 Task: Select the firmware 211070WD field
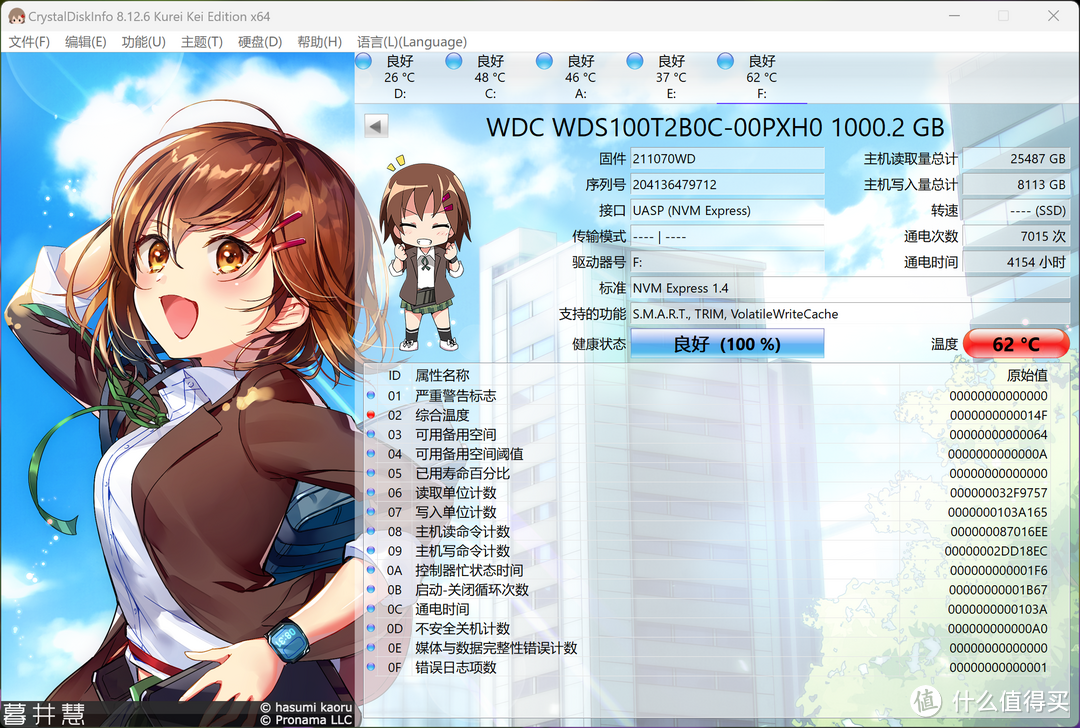(x=727, y=158)
